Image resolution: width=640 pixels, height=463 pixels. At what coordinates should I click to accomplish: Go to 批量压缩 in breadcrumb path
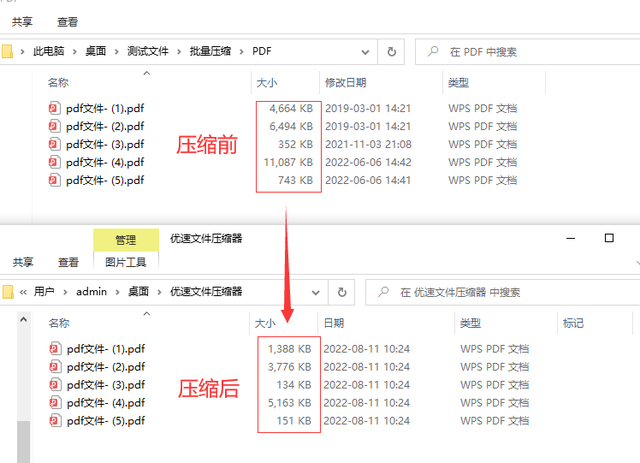(210, 51)
